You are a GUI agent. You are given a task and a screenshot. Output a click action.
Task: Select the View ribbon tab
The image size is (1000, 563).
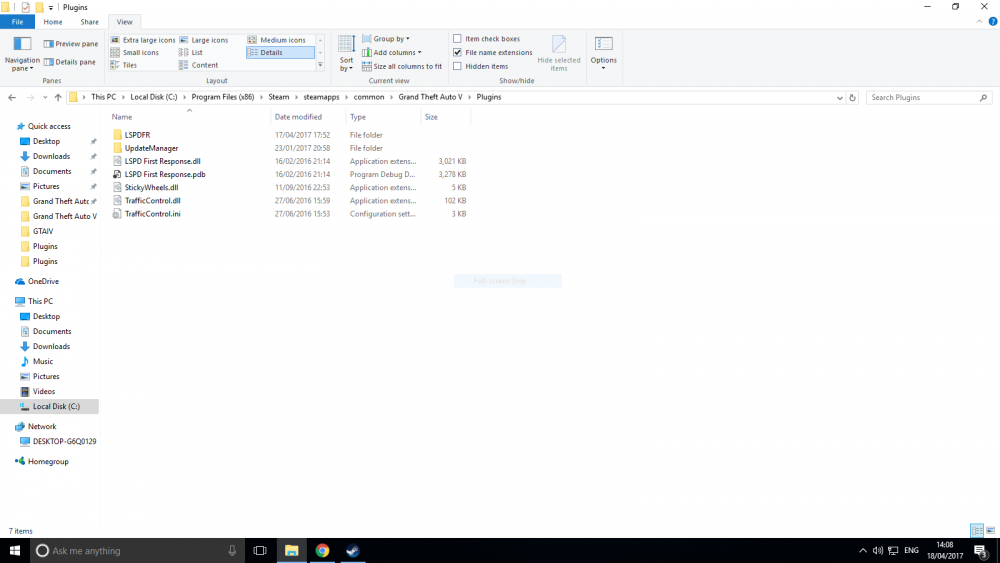click(124, 22)
